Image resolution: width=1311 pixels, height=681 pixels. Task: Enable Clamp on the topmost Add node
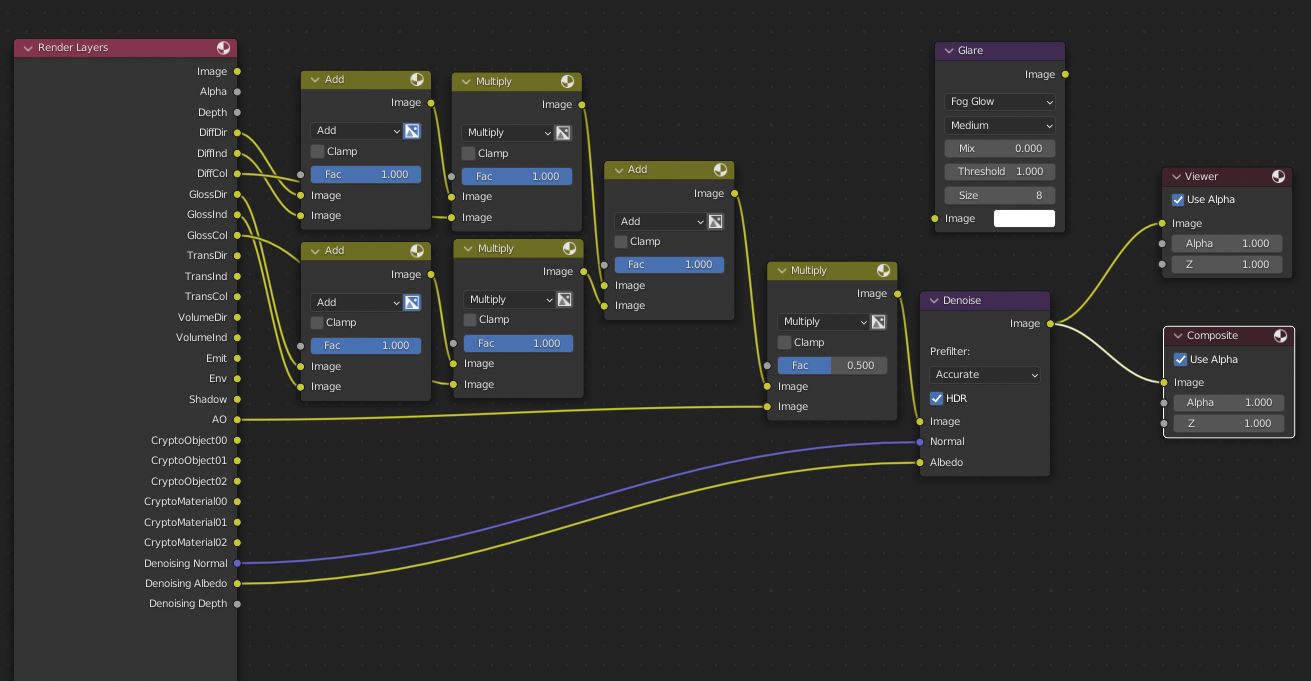(317, 151)
